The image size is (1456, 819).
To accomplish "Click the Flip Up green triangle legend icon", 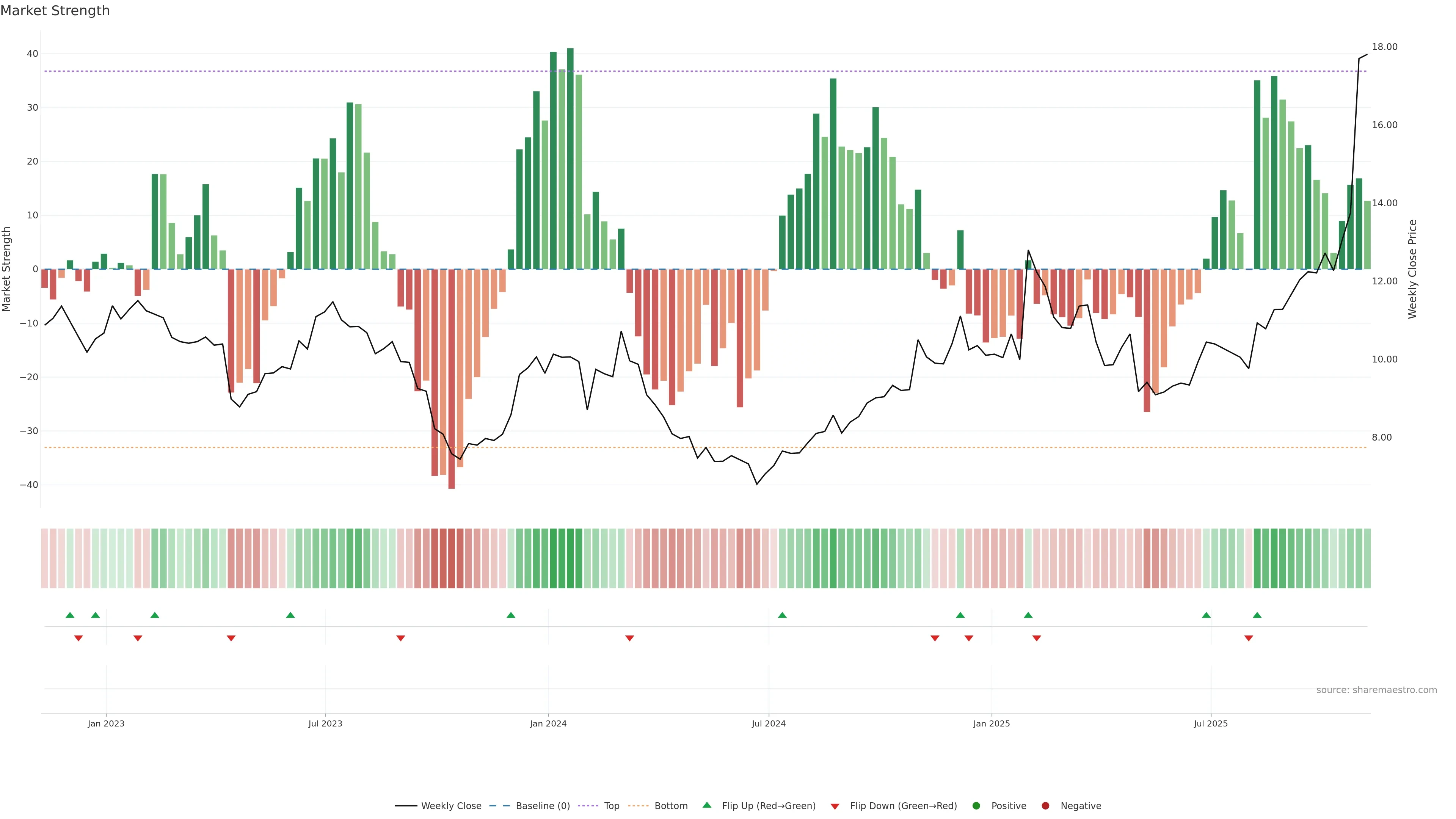I will 706,805.
